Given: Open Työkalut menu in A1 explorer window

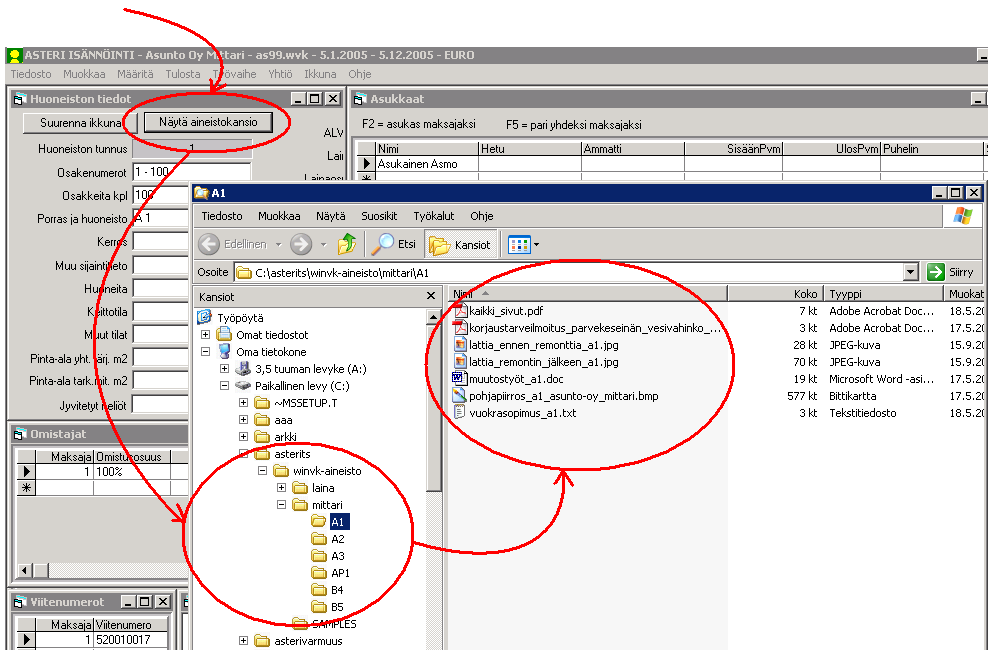Looking at the screenshot, I should coord(434,216).
